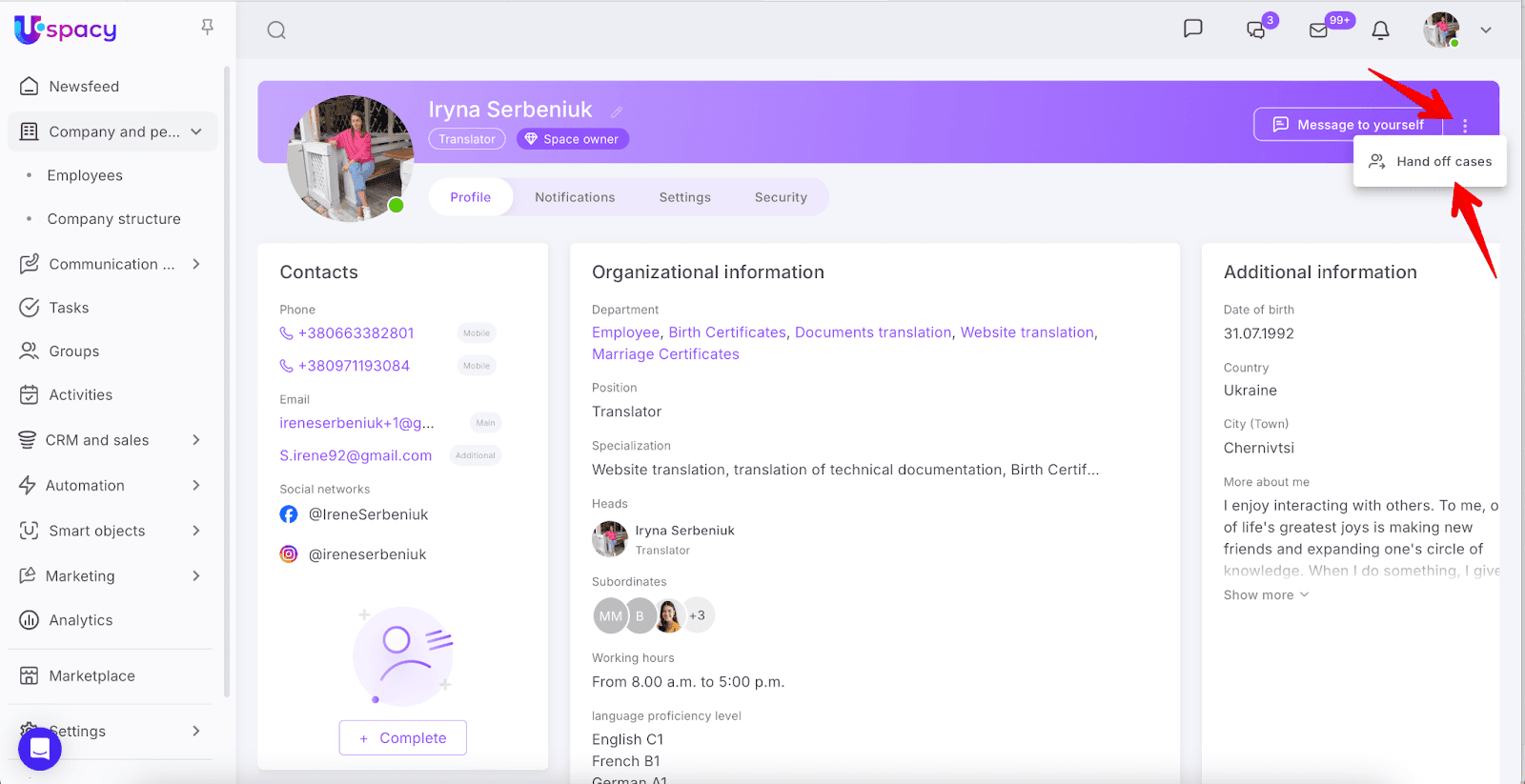
Task: Click the pencil edit icon beside name
Action: tap(617, 111)
